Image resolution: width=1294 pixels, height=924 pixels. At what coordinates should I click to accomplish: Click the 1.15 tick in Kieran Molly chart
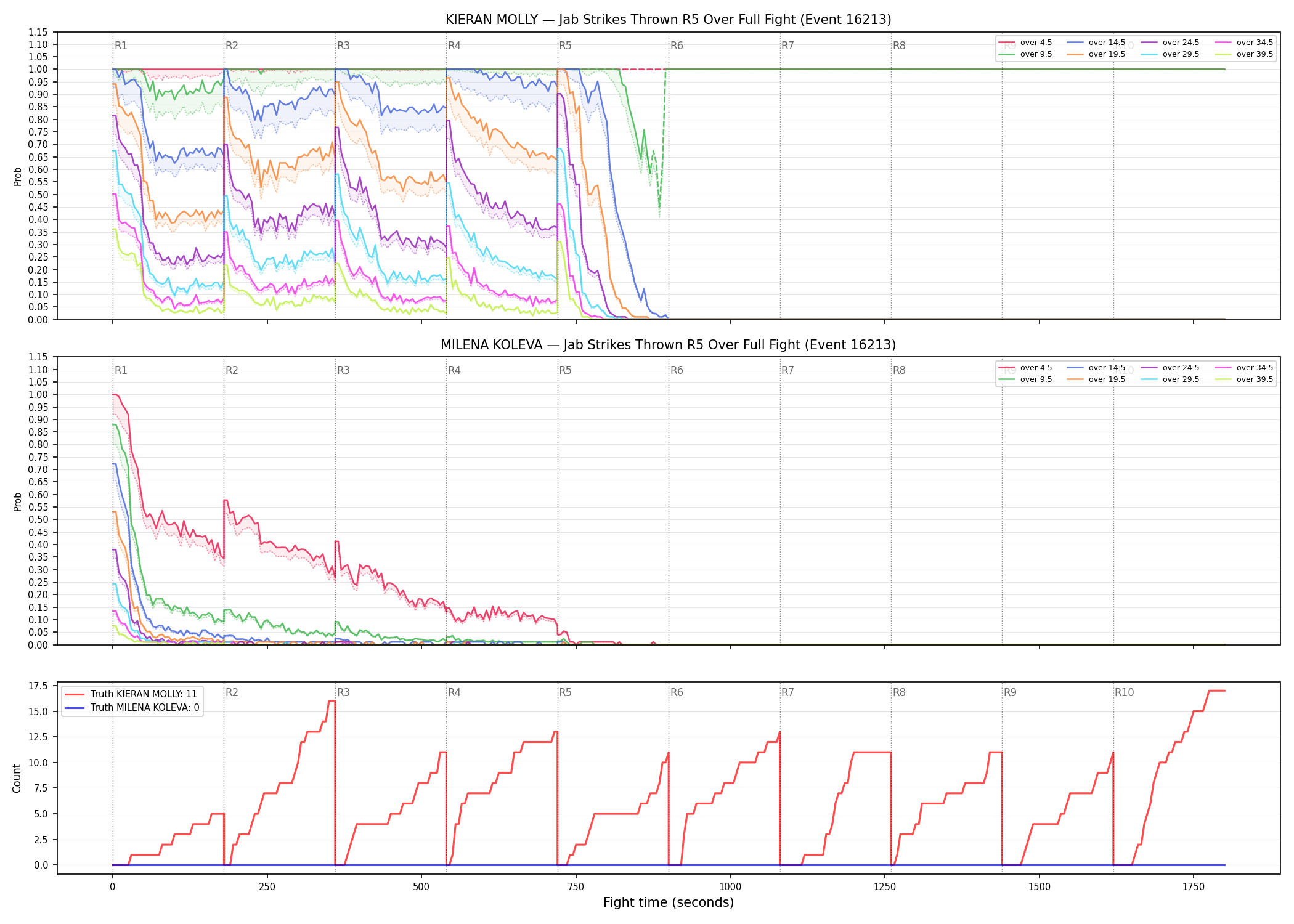click(x=38, y=32)
